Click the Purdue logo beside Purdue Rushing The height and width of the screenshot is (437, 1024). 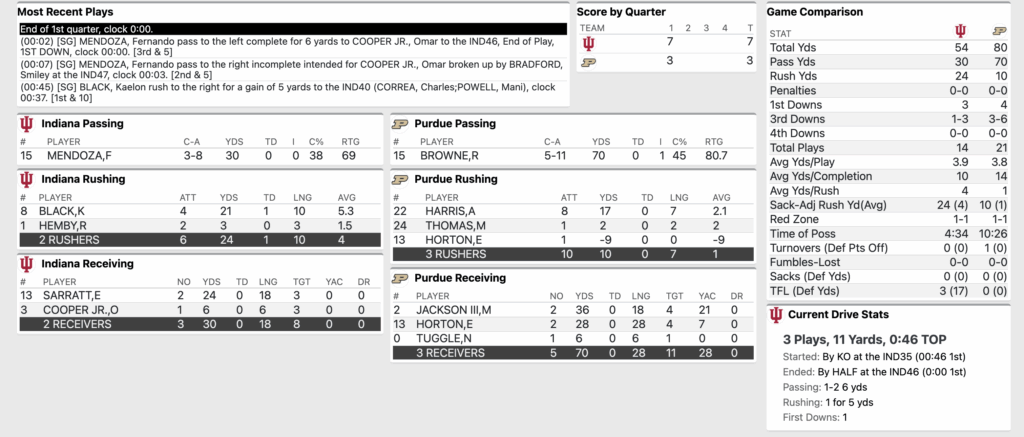400,179
